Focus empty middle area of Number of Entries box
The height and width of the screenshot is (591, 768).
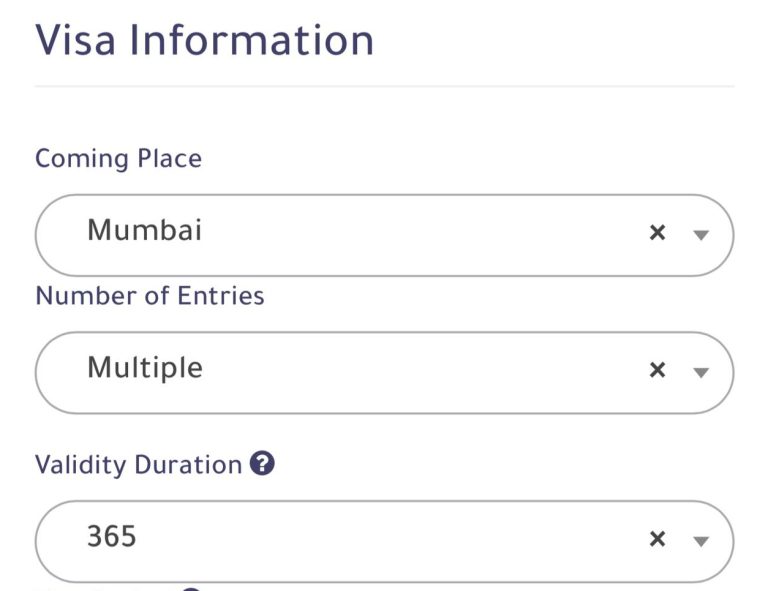421,373
